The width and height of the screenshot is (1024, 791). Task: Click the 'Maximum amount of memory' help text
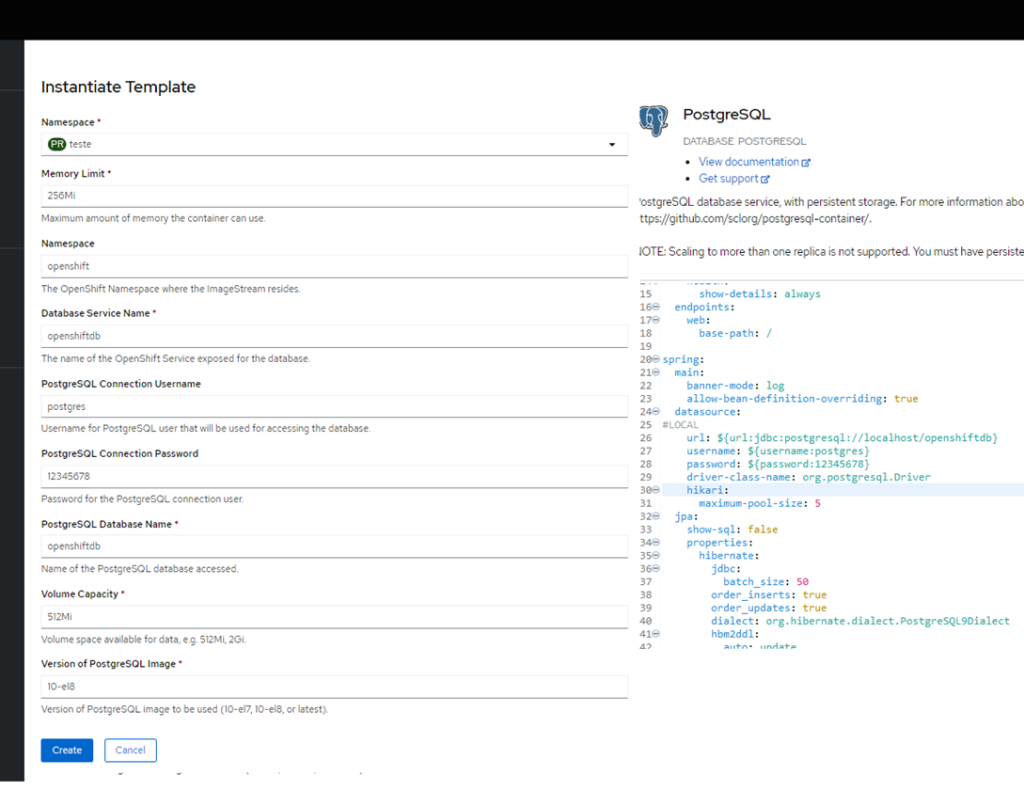[x=153, y=218]
